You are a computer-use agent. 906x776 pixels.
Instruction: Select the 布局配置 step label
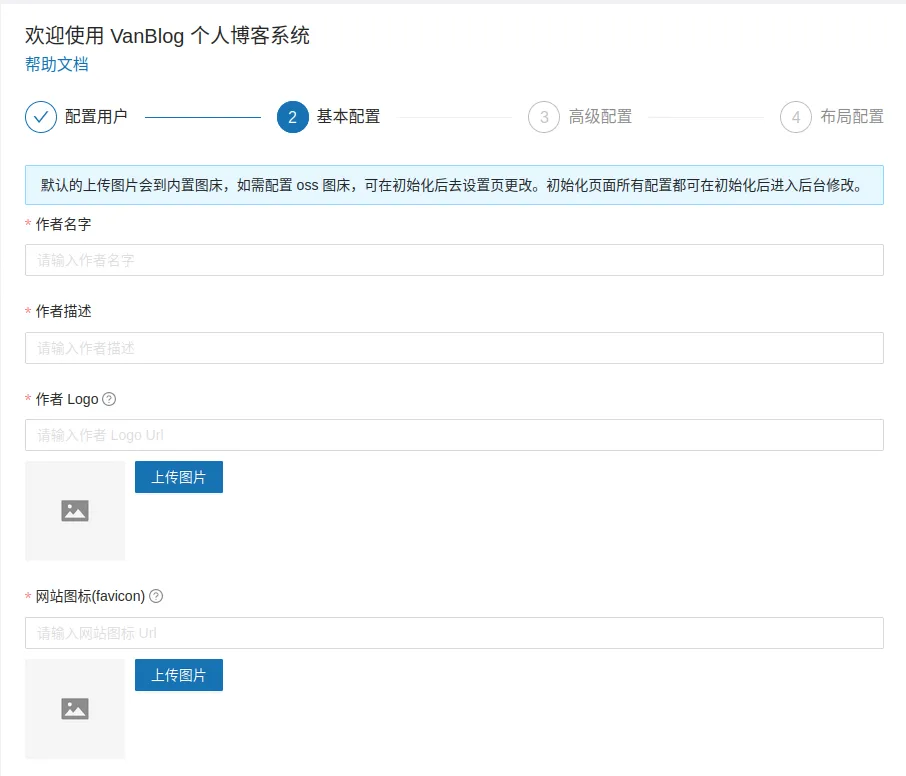pos(852,117)
